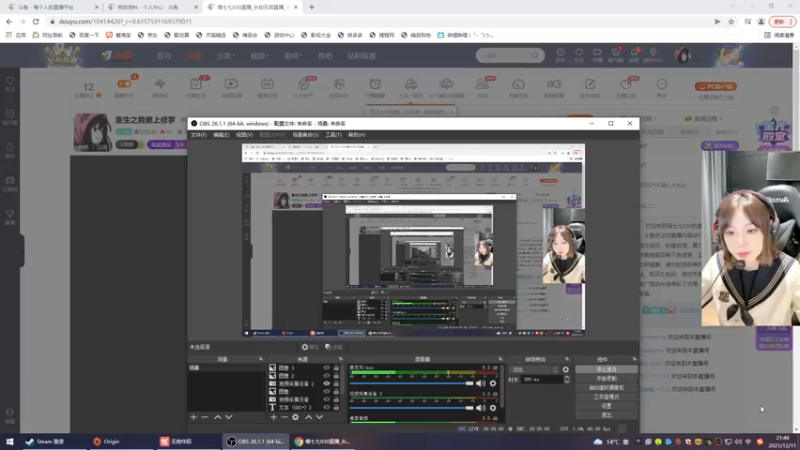Open Steam from the taskbar
This screenshot has width=800, height=450.
[45, 441]
